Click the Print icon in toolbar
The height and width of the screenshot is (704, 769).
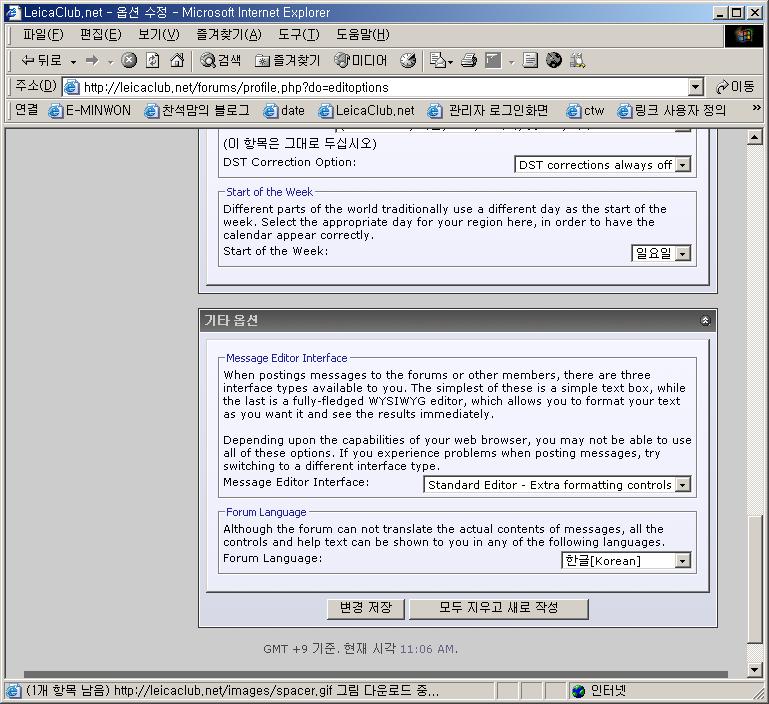point(468,61)
